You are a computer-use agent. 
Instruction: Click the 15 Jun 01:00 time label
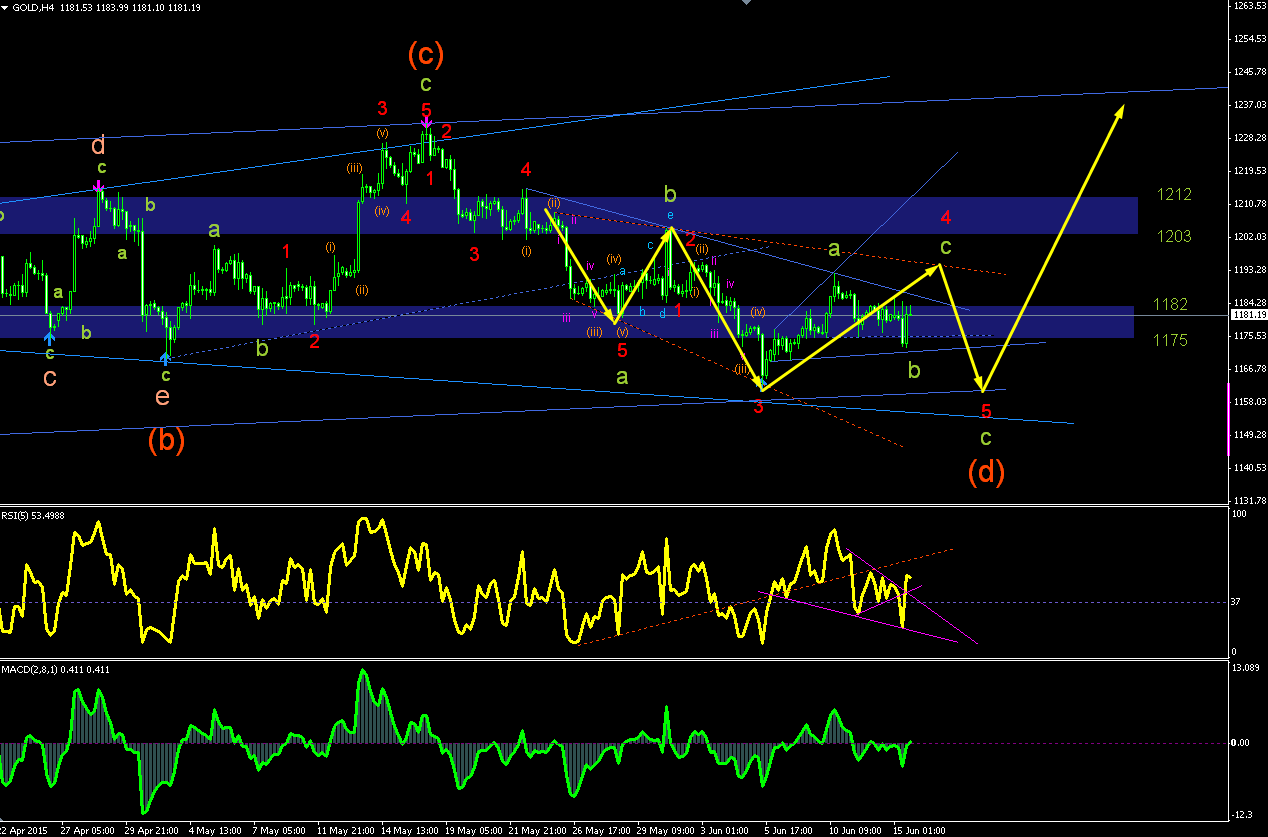click(x=920, y=830)
